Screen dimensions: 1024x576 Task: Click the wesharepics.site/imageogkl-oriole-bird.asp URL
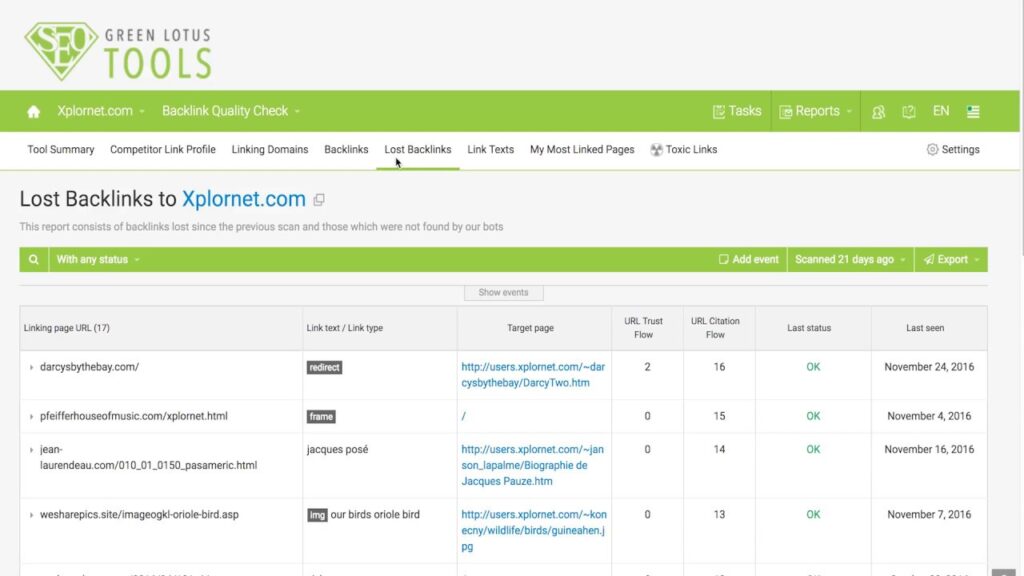click(x=139, y=515)
